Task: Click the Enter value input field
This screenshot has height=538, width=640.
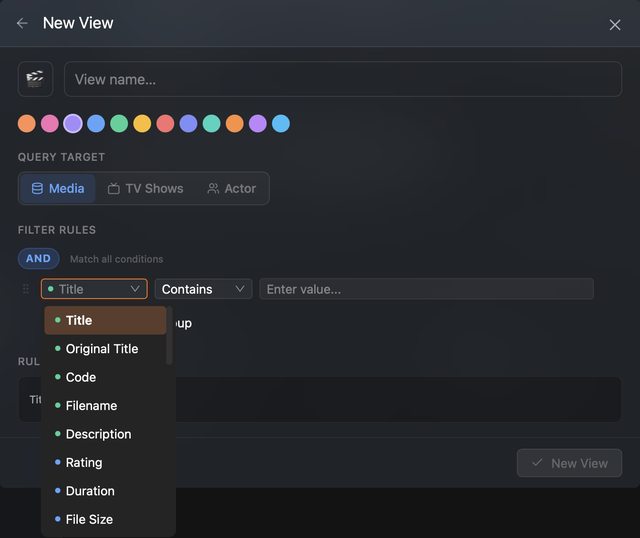Action: (427, 289)
